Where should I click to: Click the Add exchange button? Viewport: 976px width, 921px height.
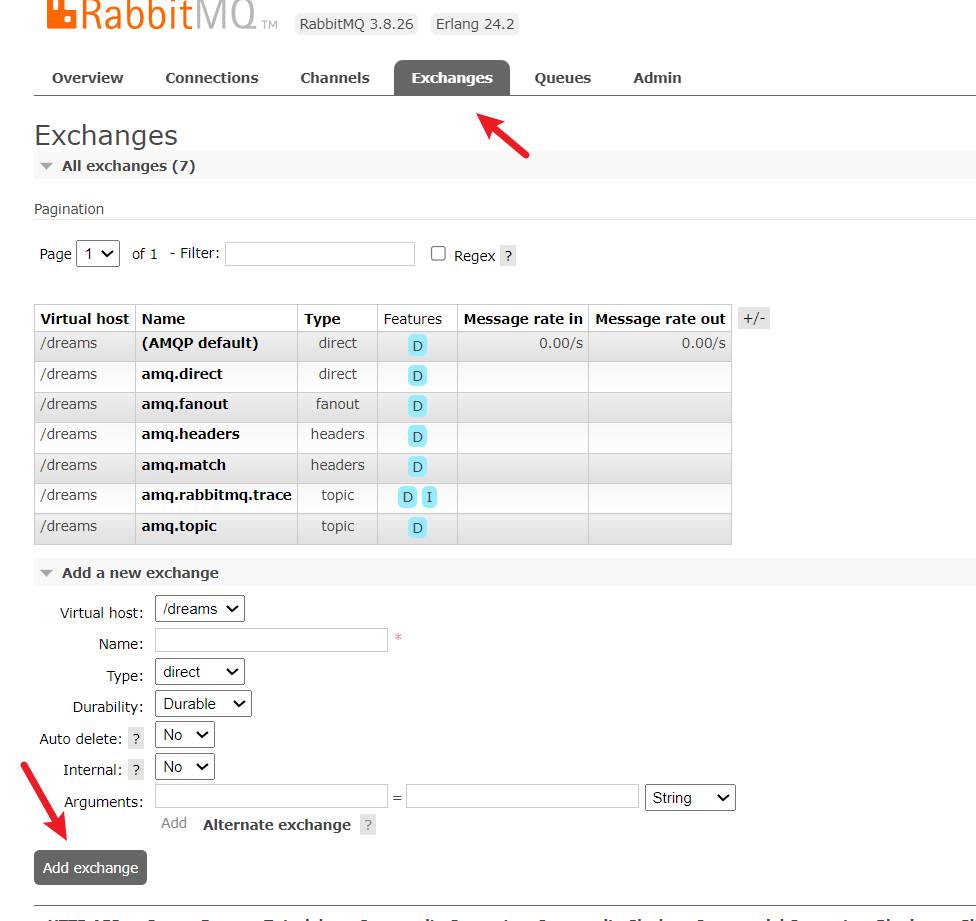pos(90,868)
